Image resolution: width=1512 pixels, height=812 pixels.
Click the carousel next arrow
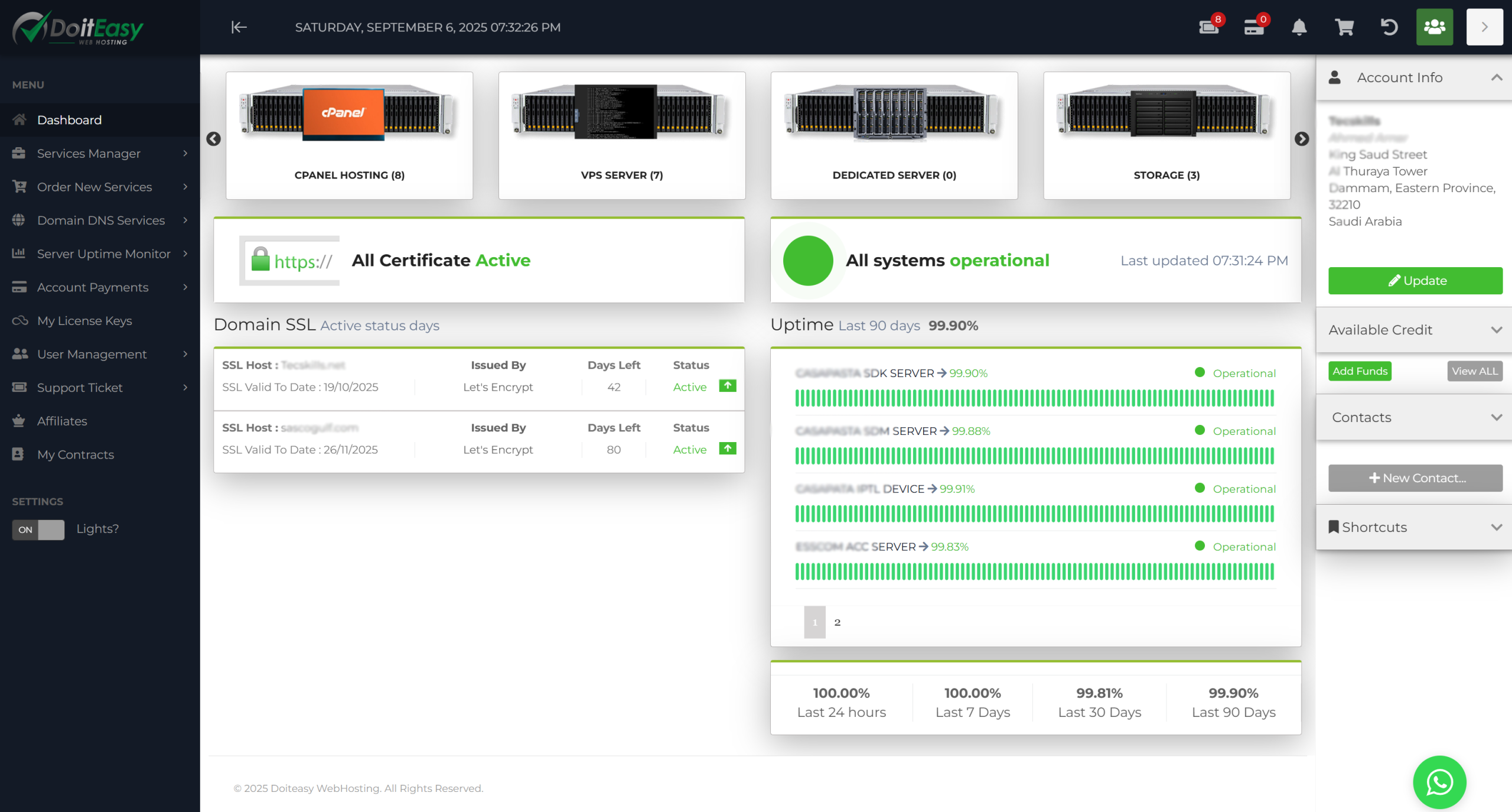tap(1302, 139)
